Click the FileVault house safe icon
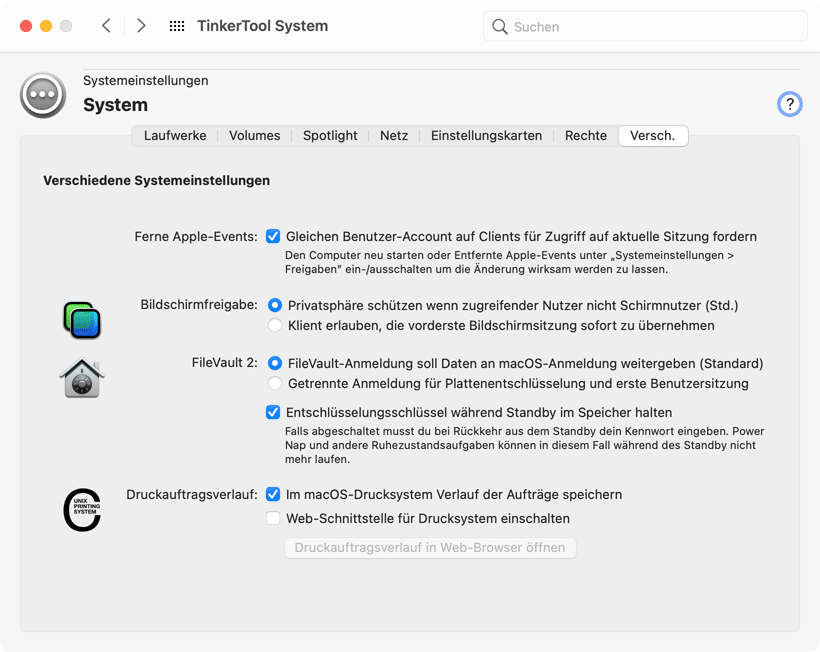The height and width of the screenshot is (652, 820). pyautogui.click(x=82, y=378)
